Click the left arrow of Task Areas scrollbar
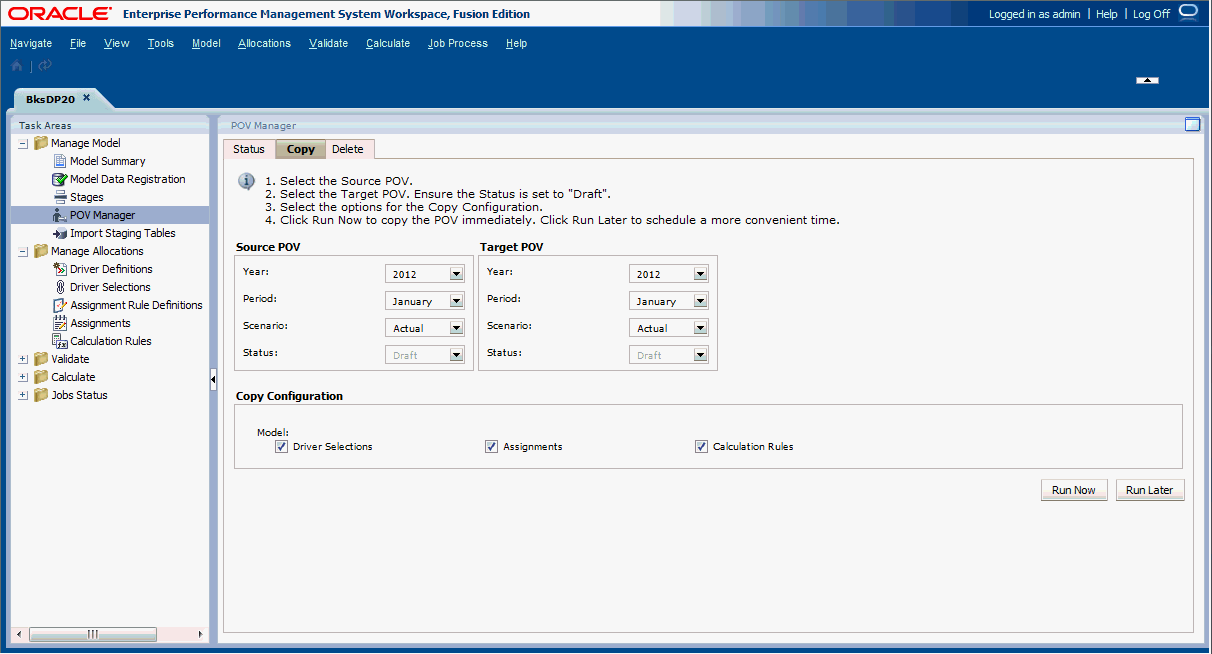Image resolution: width=1212 pixels, height=654 pixels. pyautogui.click(x=18, y=634)
